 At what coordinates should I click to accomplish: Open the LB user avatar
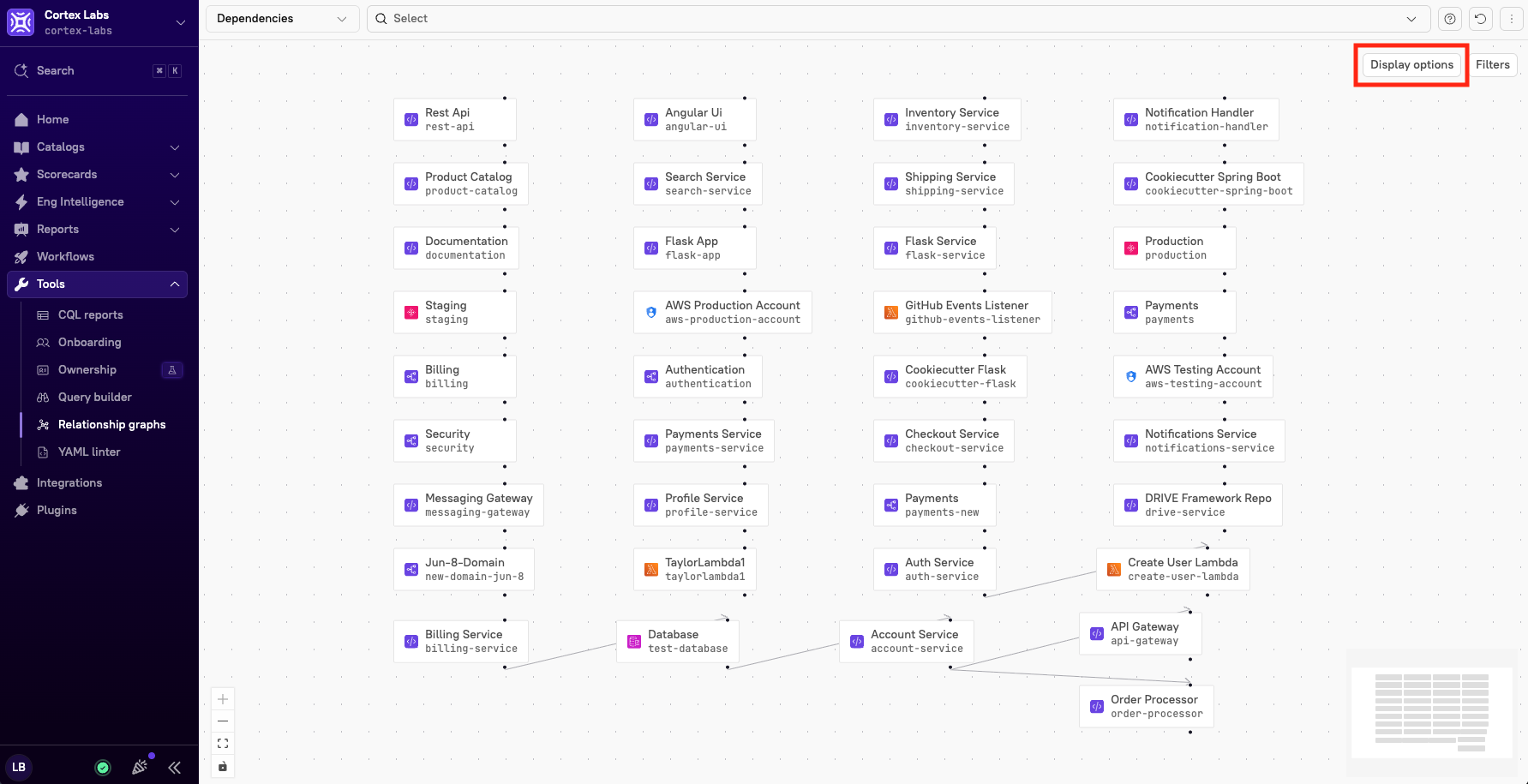click(19, 768)
